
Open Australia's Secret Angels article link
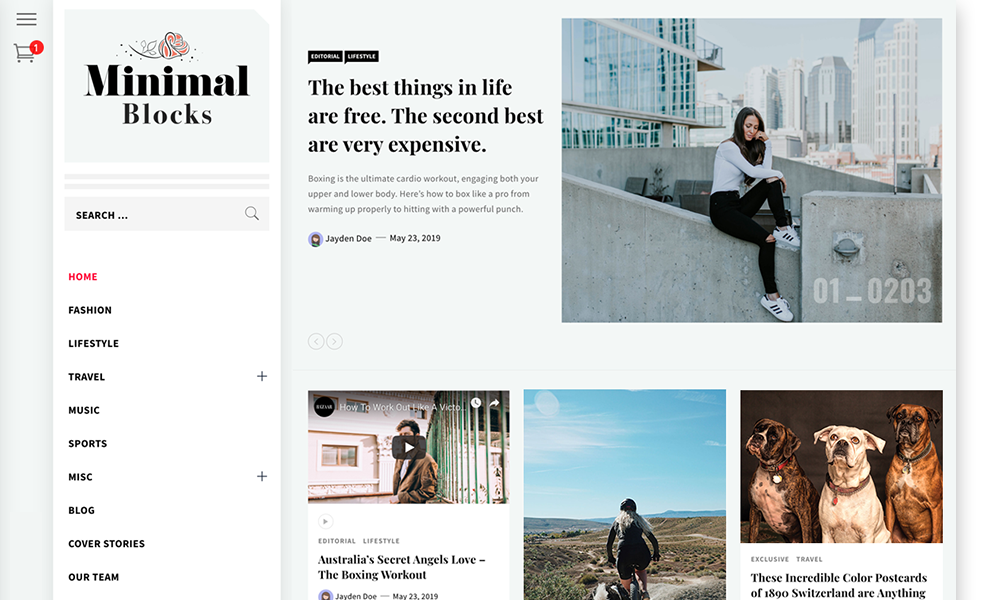click(402, 567)
